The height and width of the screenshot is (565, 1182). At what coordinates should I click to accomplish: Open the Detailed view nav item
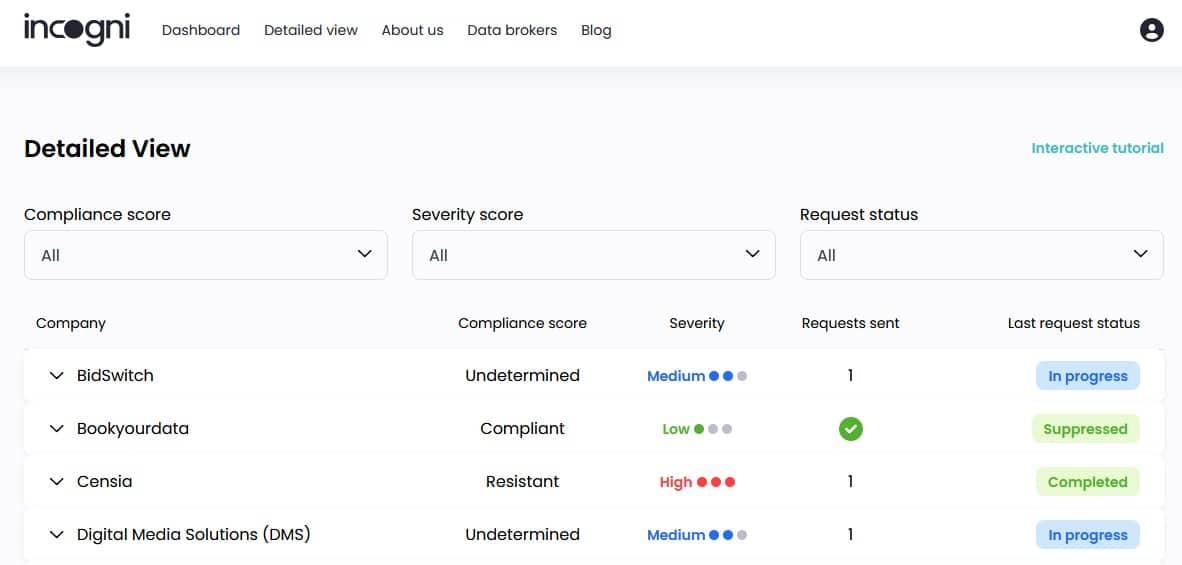pyautogui.click(x=311, y=30)
